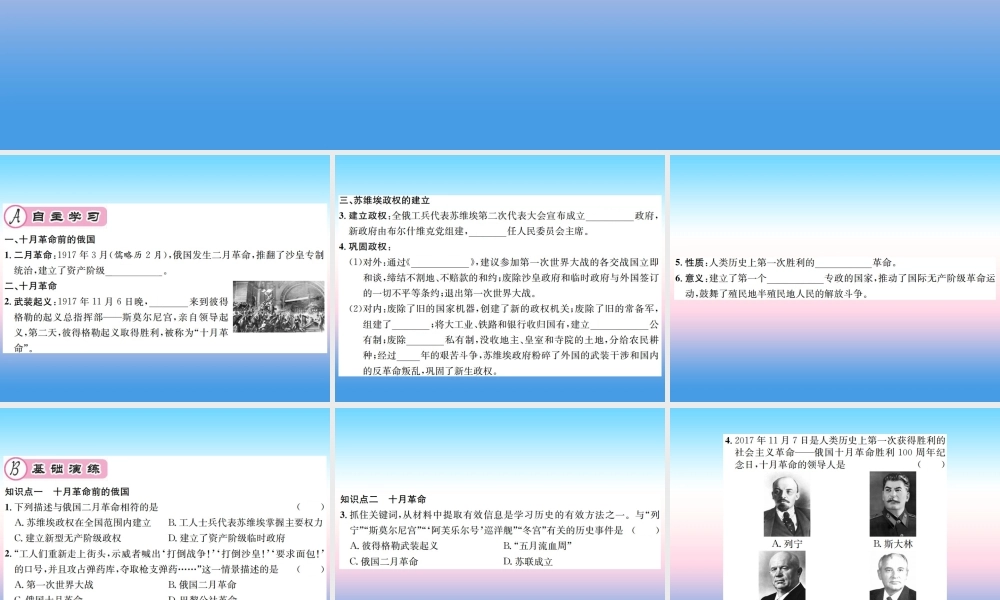Click question 1 下列描述与俄国二月革命相符的是
Screen dimensions: 1000x600
[82, 507]
